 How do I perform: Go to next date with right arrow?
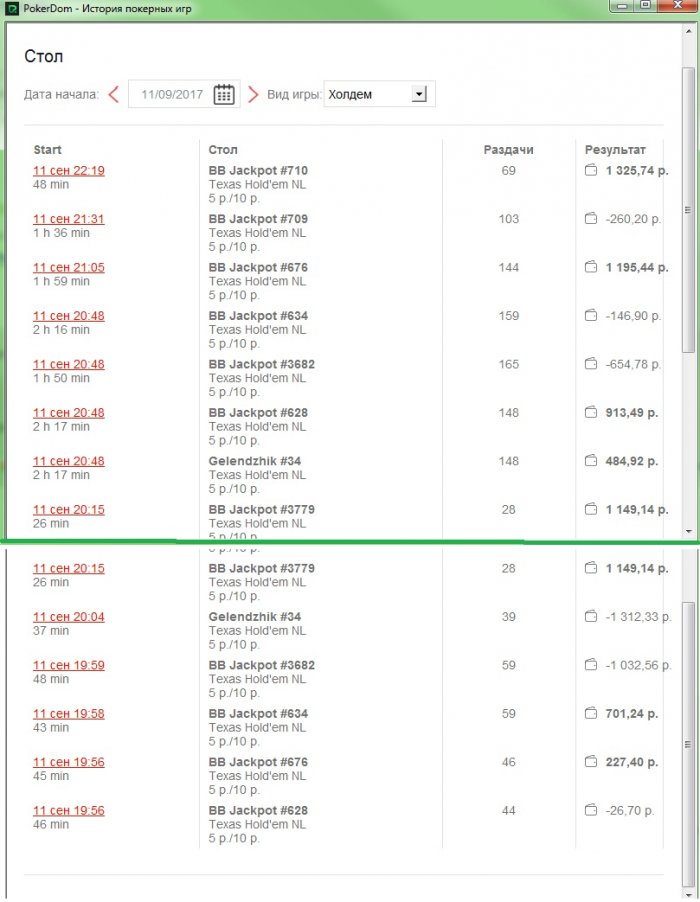(x=253, y=94)
